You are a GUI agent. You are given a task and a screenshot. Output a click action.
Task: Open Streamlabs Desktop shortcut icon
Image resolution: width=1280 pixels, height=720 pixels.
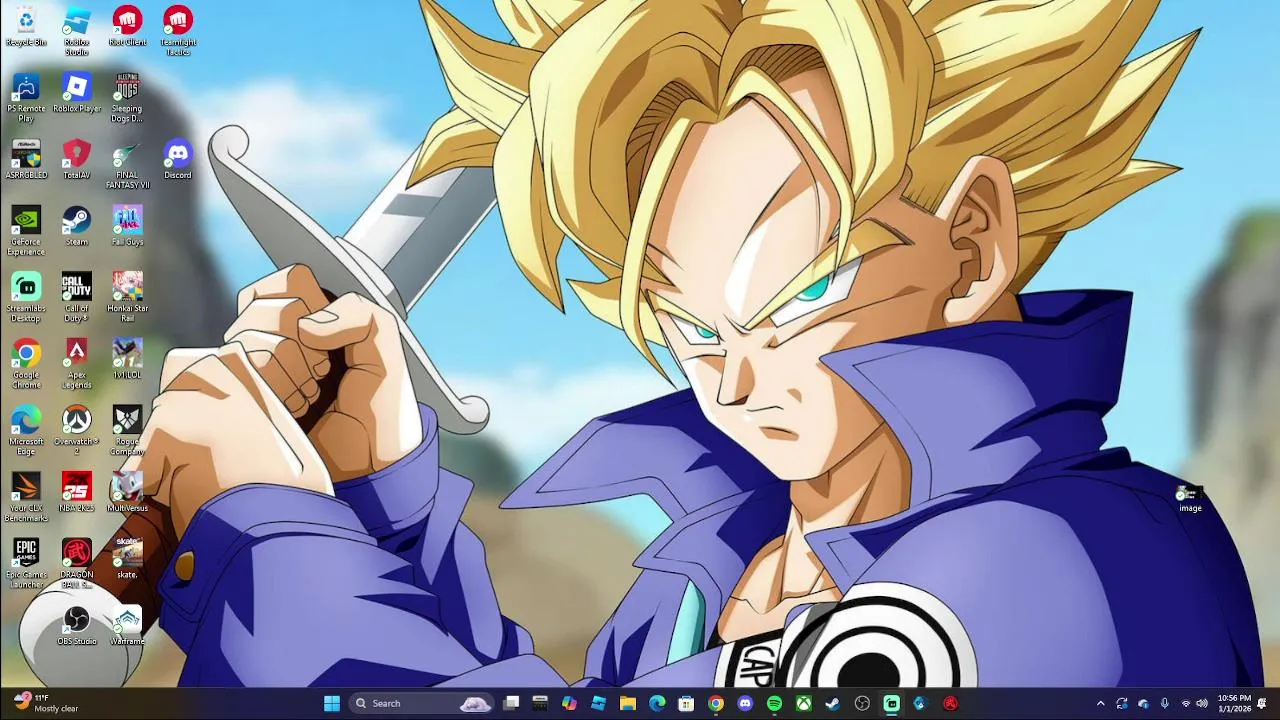[x=26, y=297]
